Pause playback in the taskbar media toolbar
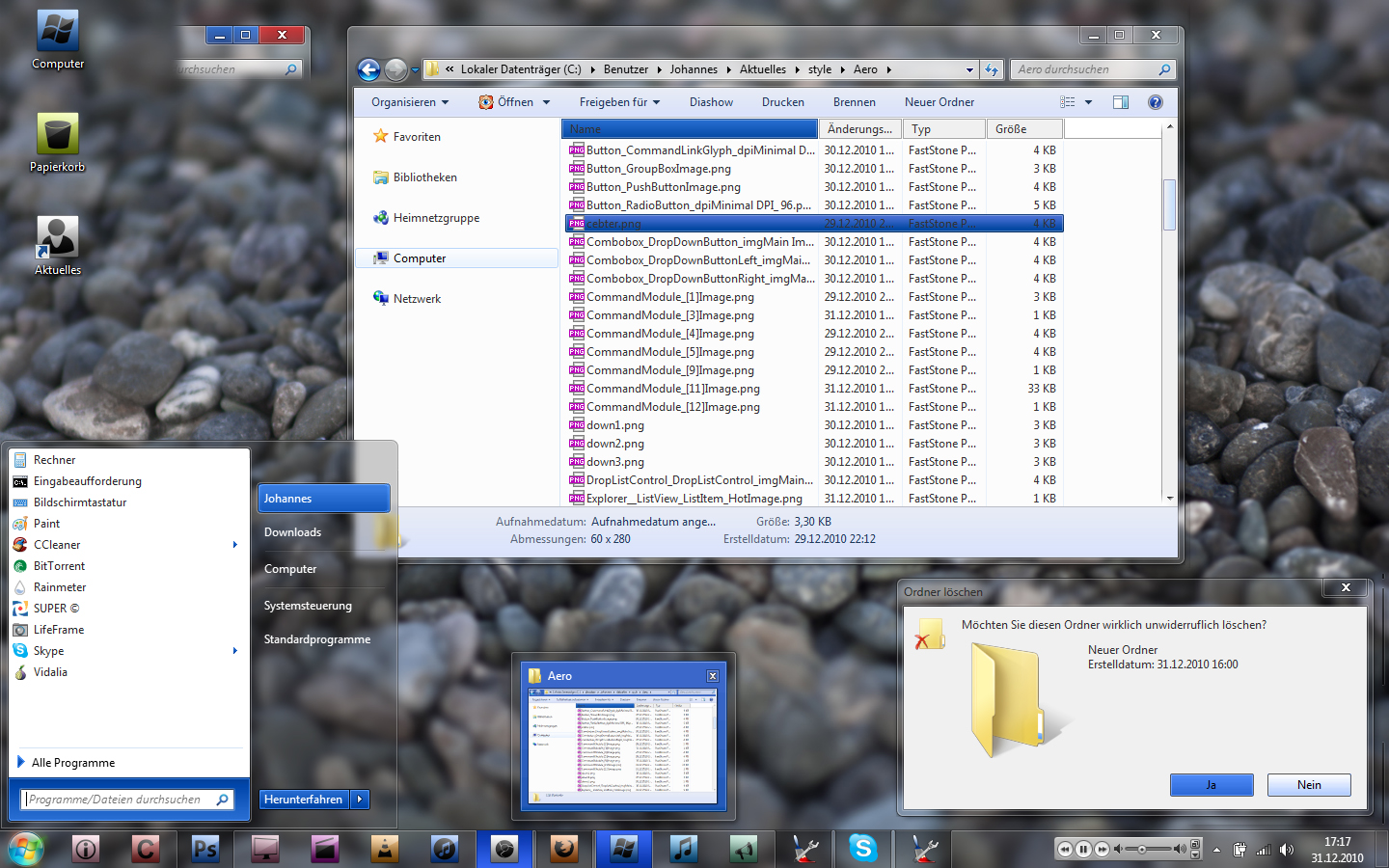 [x=1083, y=850]
